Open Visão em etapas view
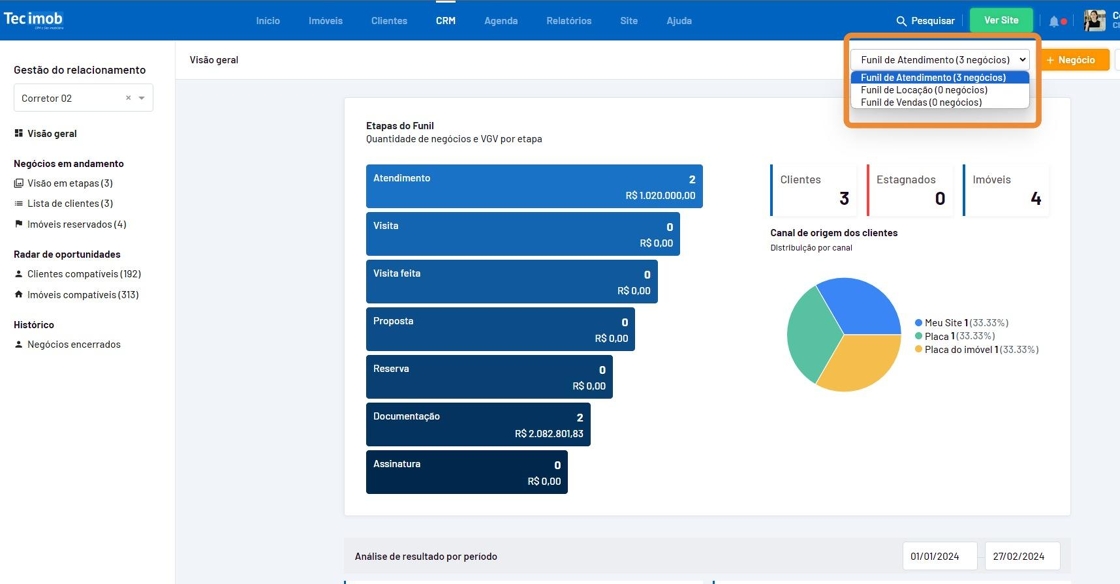Screen dimensions: 1120x584 pyautogui.click(x=69, y=183)
